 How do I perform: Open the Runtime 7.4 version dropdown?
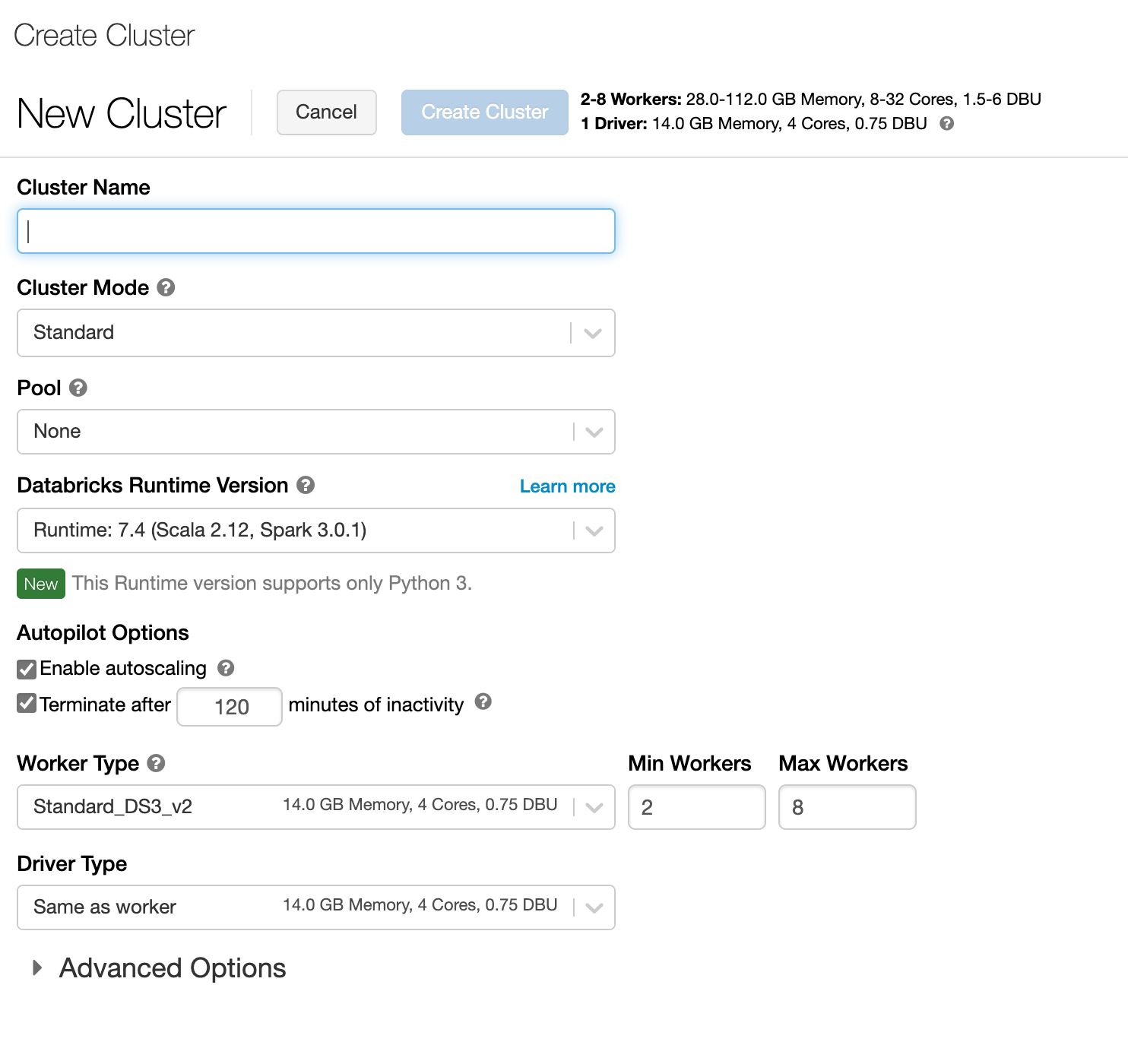coord(316,530)
